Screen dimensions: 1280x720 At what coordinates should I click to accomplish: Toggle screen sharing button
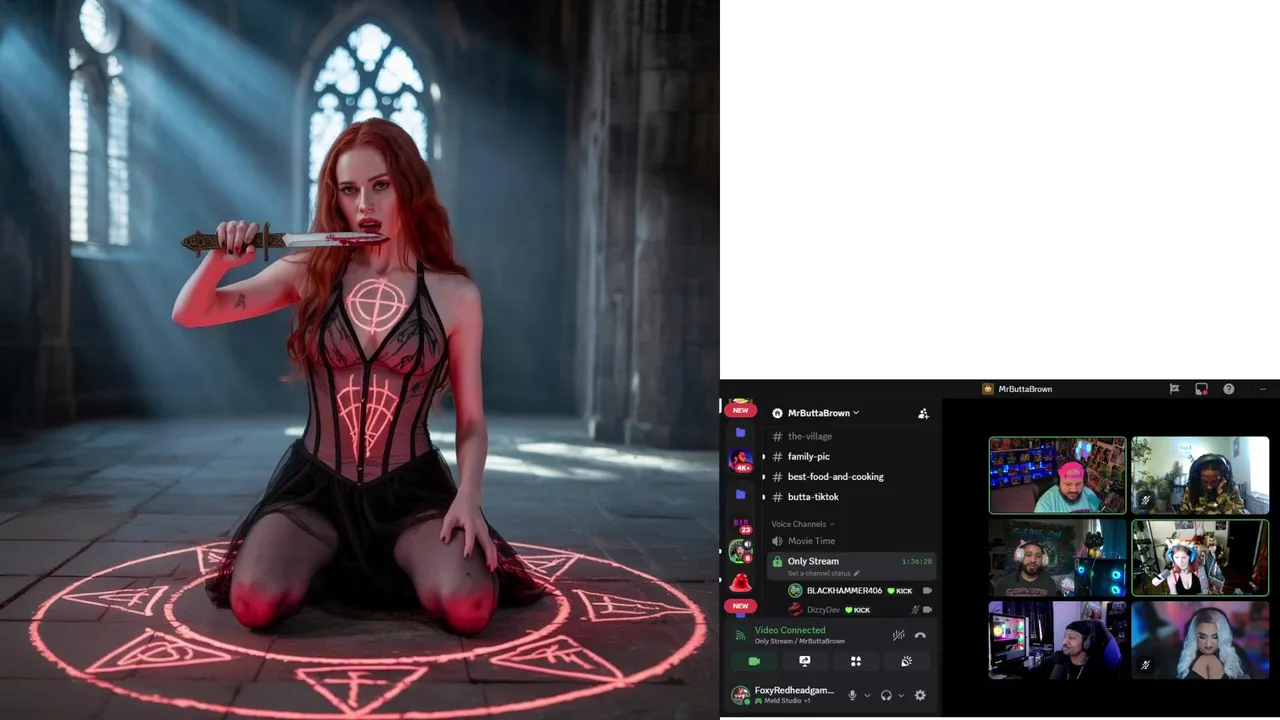(x=804, y=661)
